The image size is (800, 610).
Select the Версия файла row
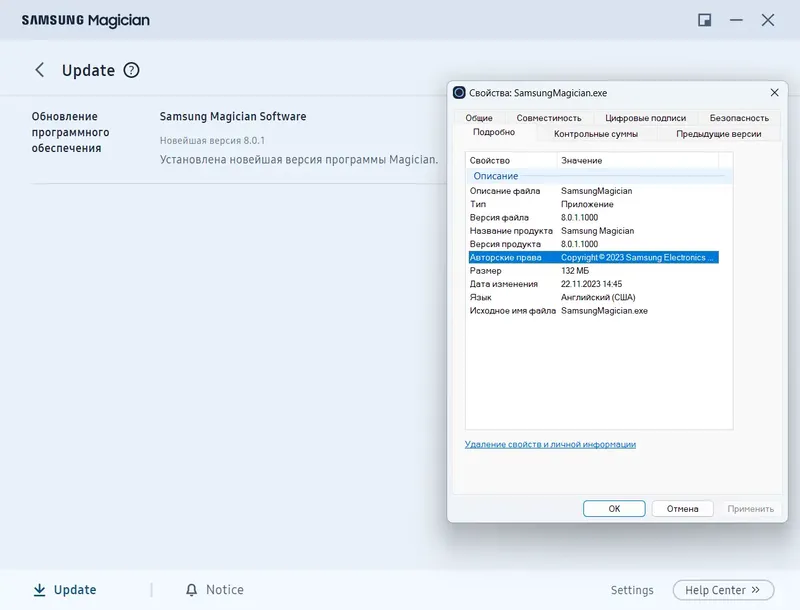pyautogui.click(x=594, y=217)
